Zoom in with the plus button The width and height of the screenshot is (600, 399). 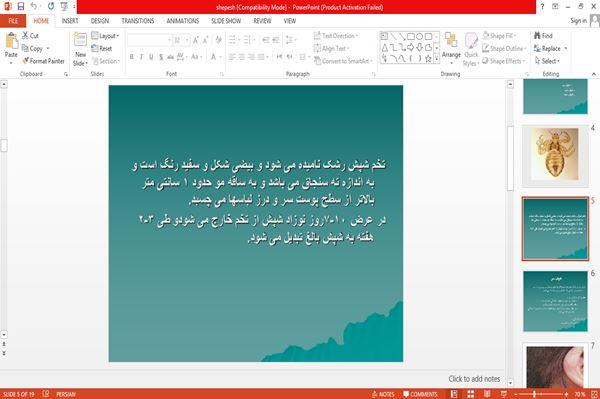tap(566, 394)
